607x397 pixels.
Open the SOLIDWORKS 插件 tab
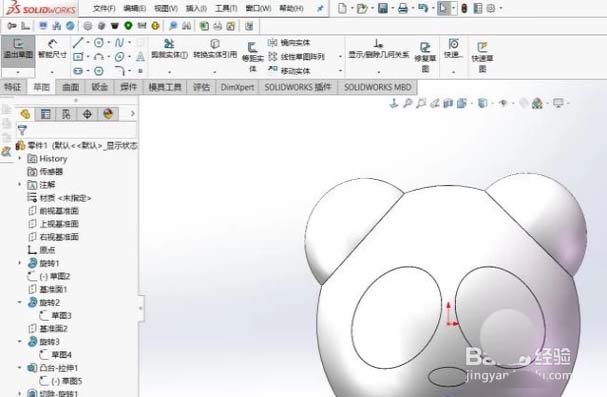coord(298,87)
